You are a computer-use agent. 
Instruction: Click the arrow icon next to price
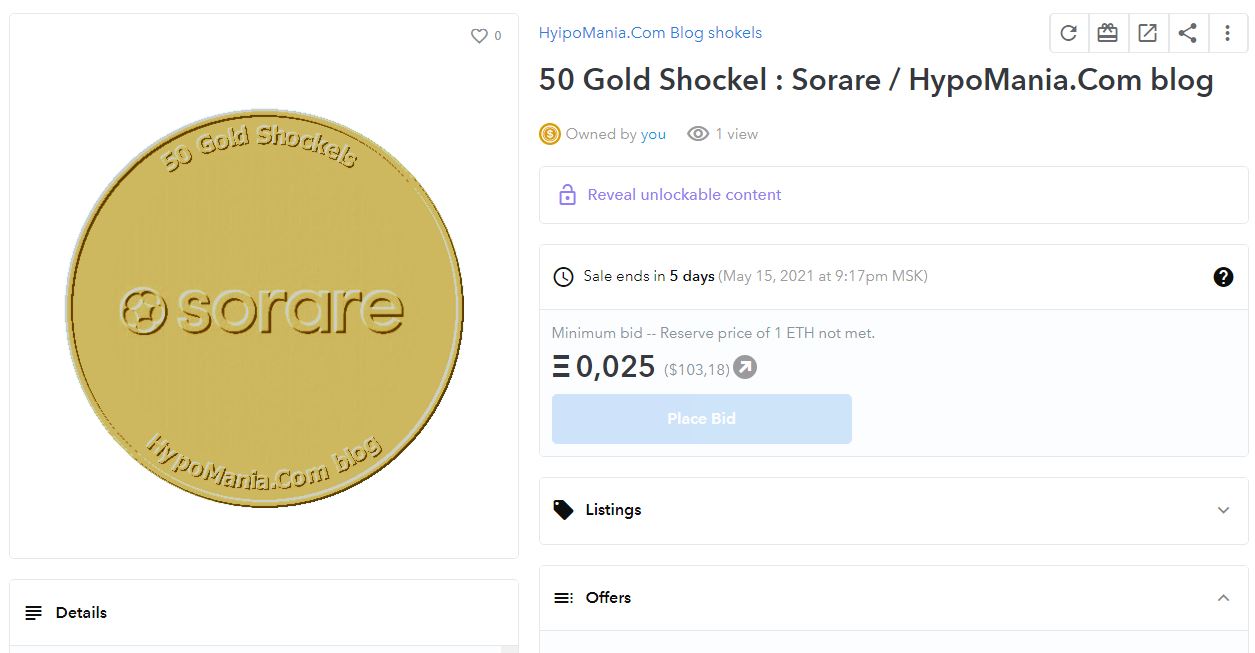click(745, 367)
